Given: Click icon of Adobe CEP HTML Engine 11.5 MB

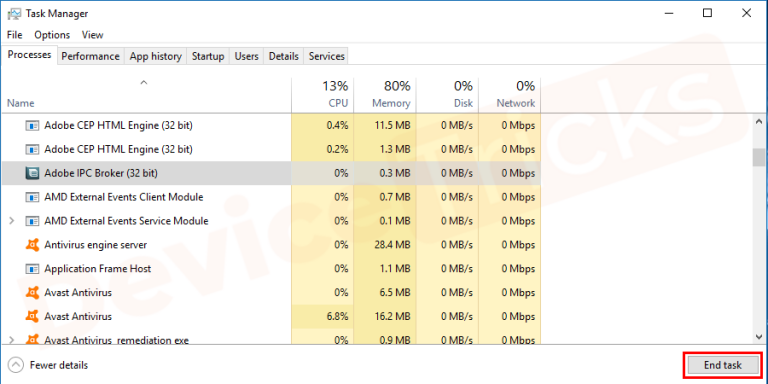Looking at the screenshot, I should pos(32,125).
